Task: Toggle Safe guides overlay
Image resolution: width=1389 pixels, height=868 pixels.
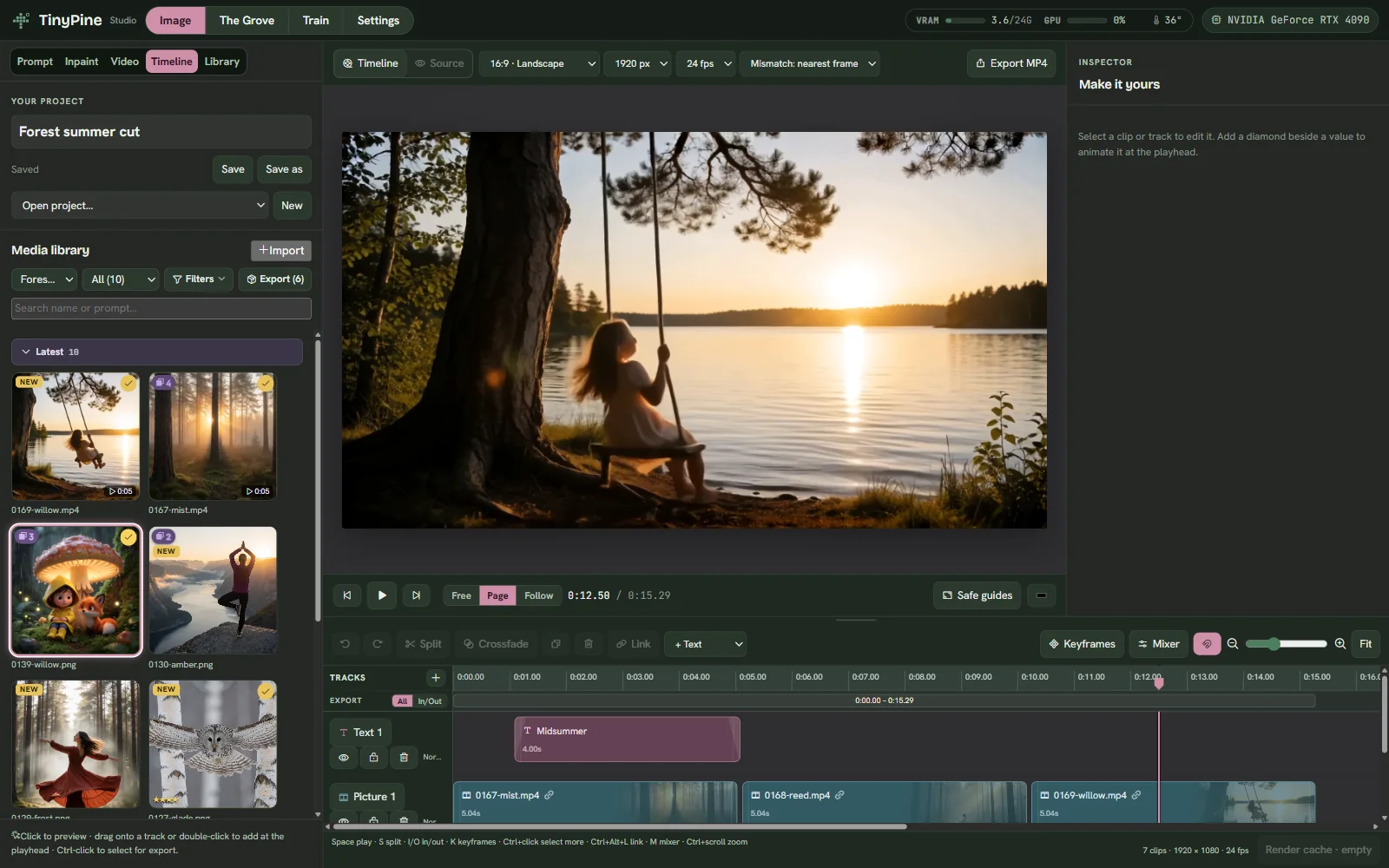Action: pos(978,595)
